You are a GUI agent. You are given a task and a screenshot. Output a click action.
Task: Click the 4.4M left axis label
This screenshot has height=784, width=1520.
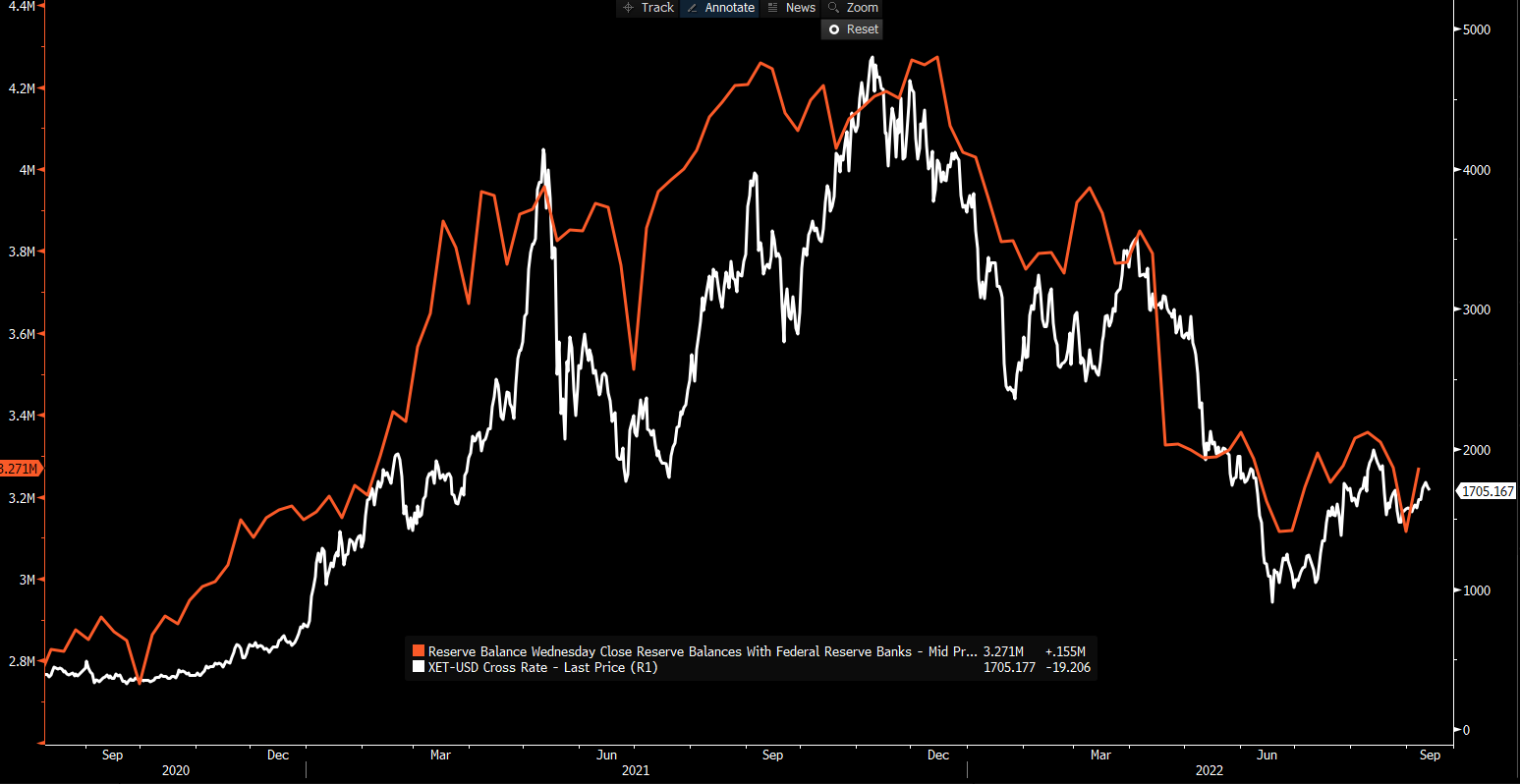point(21,6)
